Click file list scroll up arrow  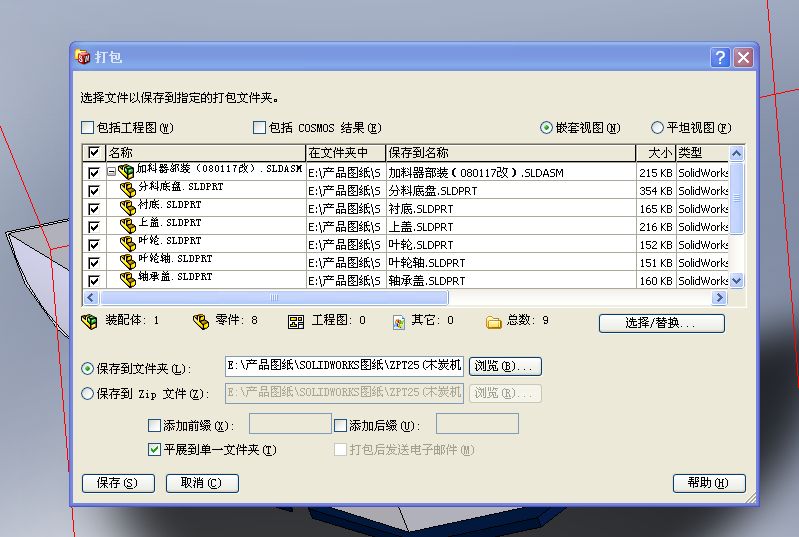[736, 153]
